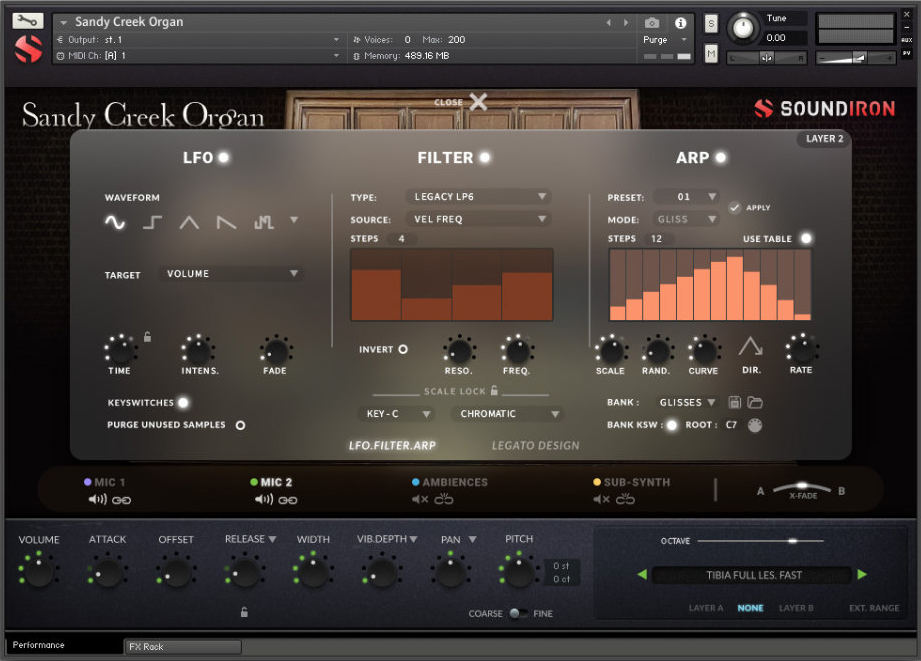Enable the APPLY checkbox in ARP section

coord(737,207)
